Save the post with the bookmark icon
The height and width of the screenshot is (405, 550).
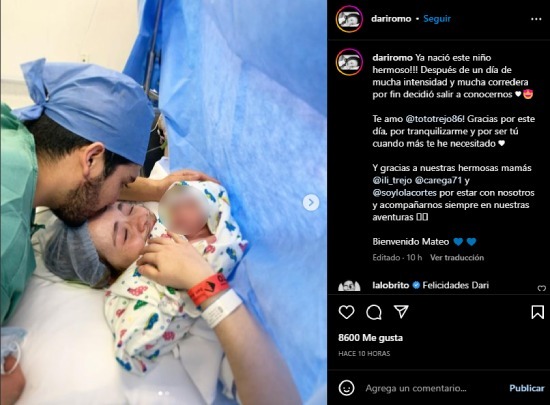(537, 312)
